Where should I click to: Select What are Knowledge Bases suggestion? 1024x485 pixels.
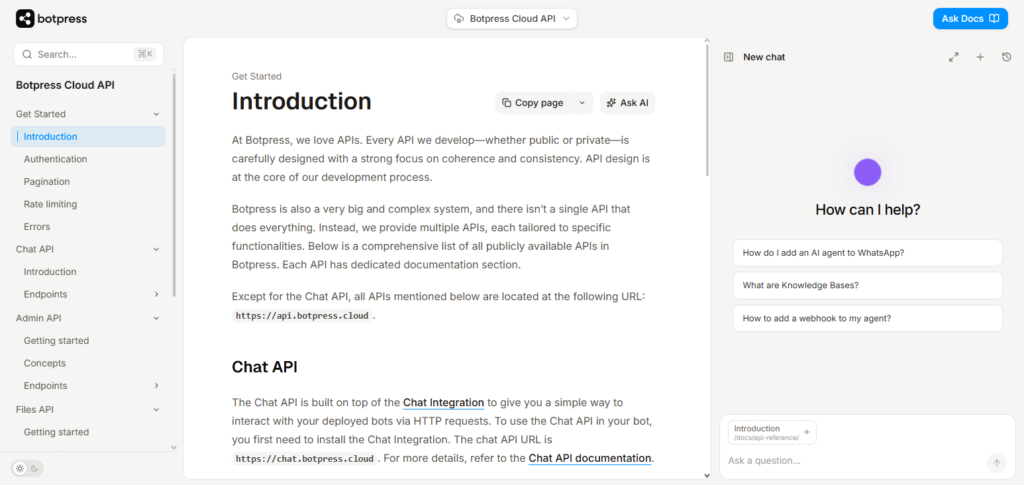867,285
